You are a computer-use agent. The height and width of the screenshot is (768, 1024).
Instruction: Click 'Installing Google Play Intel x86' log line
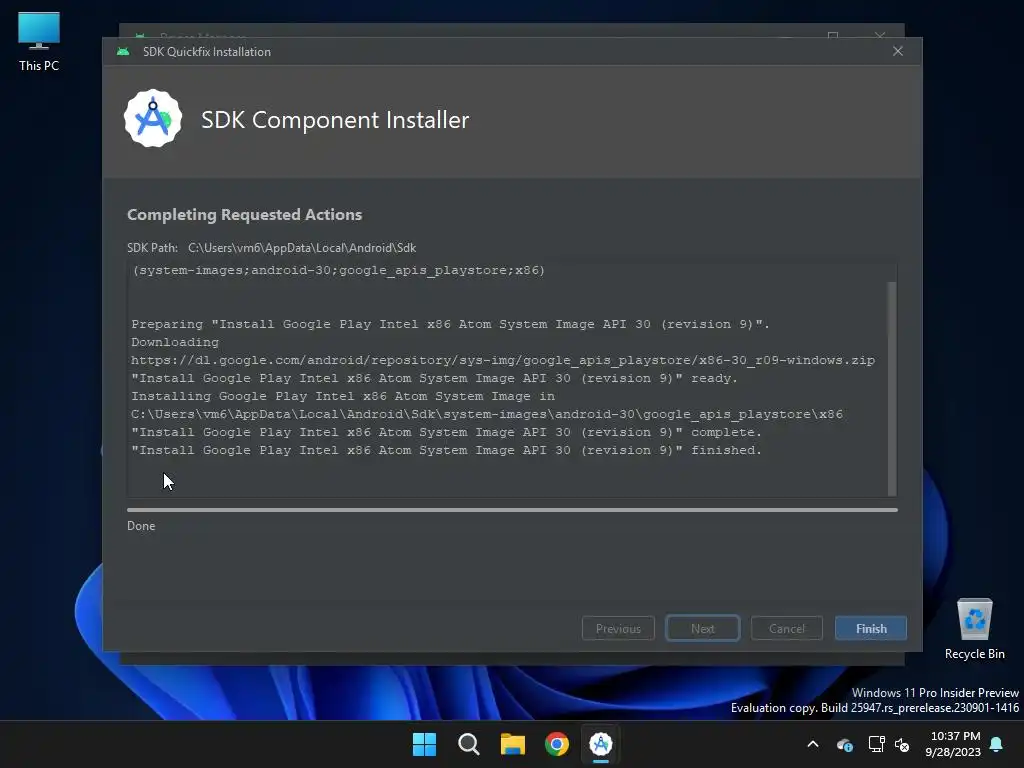click(x=343, y=396)
